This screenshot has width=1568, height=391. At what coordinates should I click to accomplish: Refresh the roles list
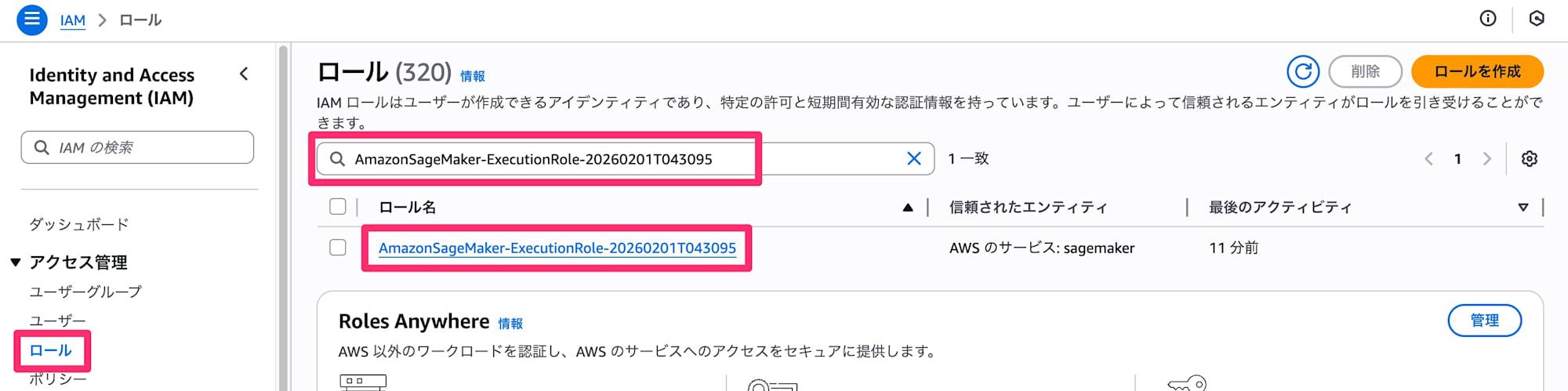(x=1302, y=72)
